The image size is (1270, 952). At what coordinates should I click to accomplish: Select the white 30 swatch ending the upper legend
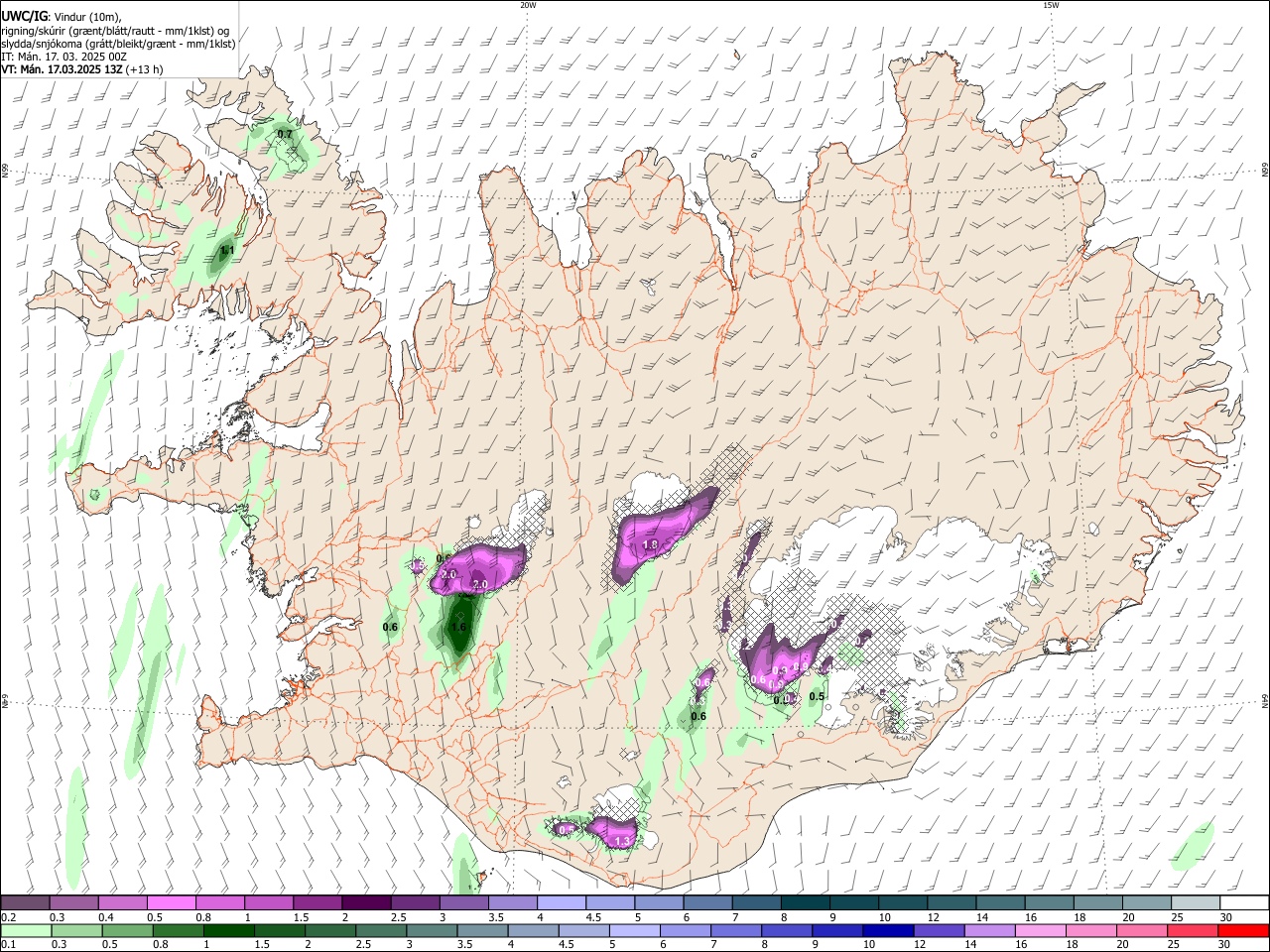pyautogui.click(x=1245, y=902)
